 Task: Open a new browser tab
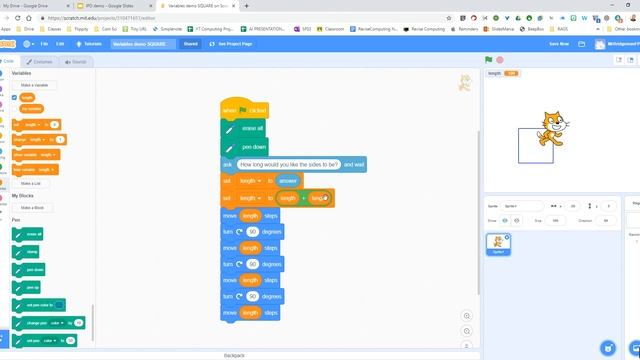(x=247, y=6)
